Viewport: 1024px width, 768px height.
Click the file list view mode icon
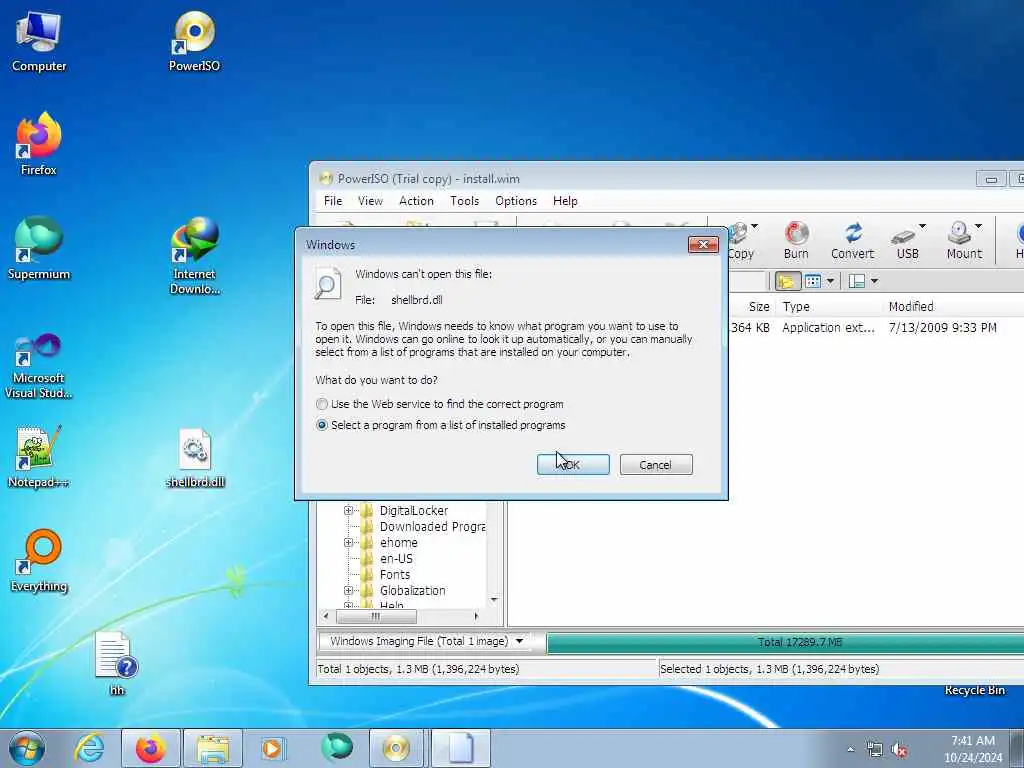813,281
